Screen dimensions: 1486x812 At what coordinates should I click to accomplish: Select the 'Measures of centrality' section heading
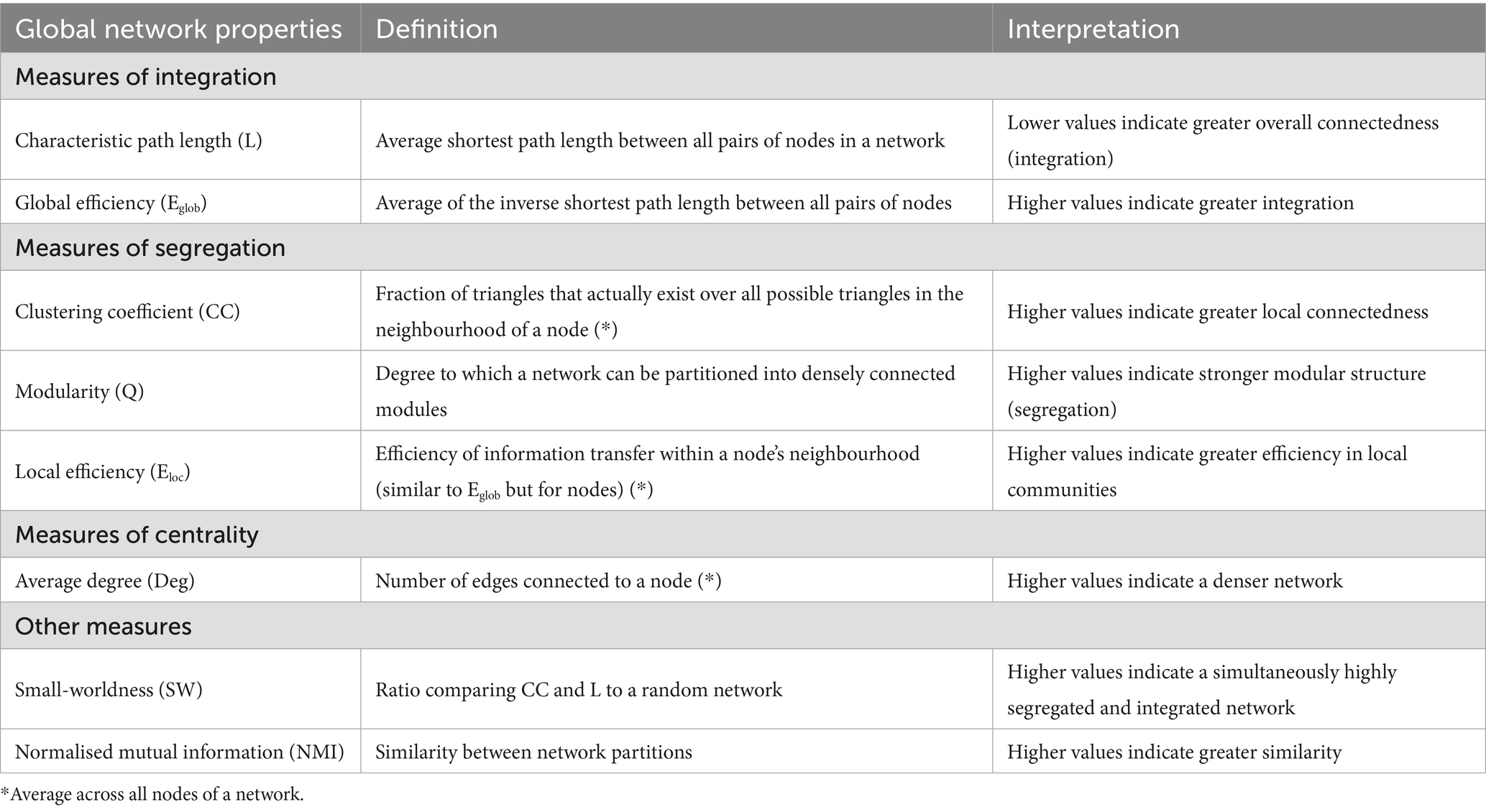137,535
